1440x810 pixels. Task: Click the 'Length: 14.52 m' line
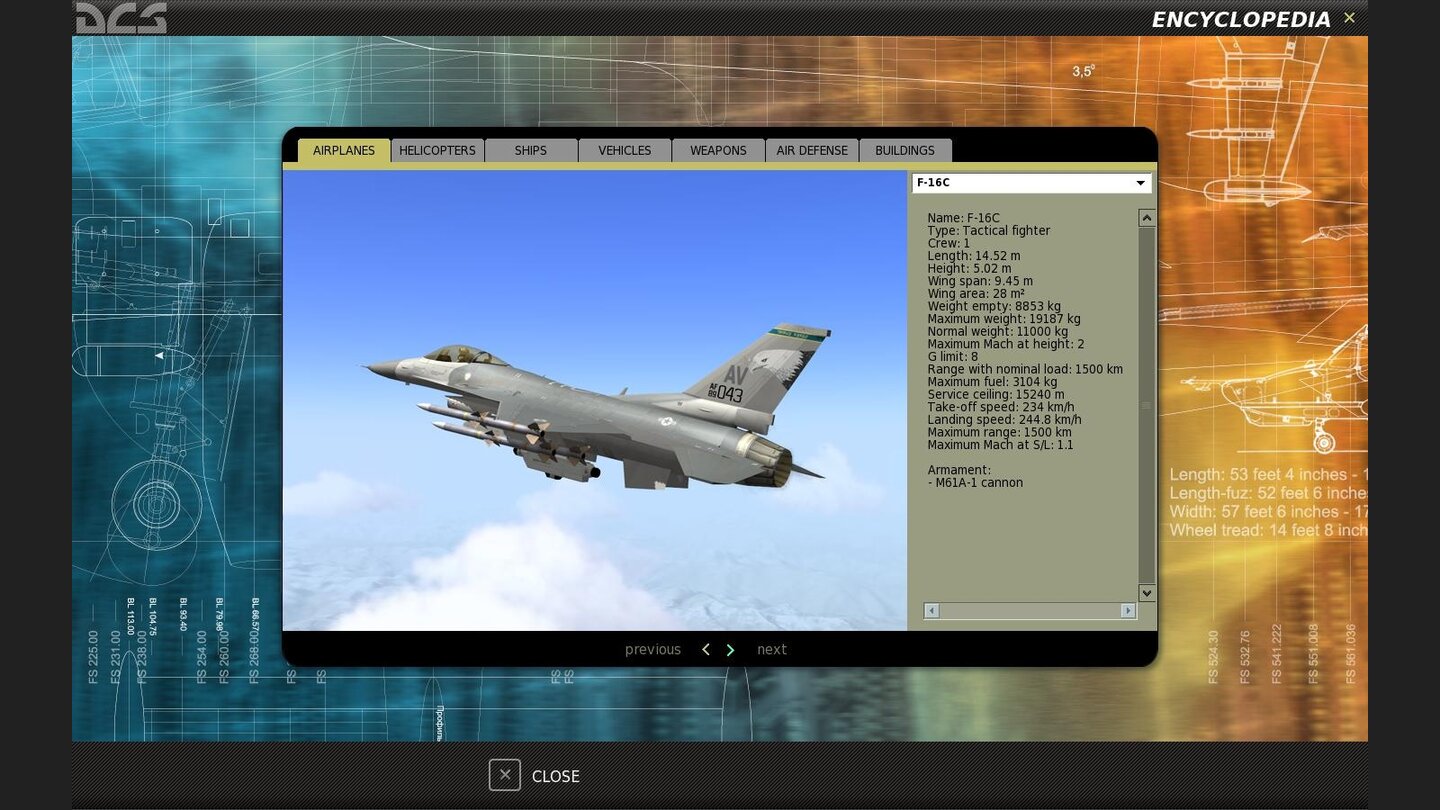point(973,256)
